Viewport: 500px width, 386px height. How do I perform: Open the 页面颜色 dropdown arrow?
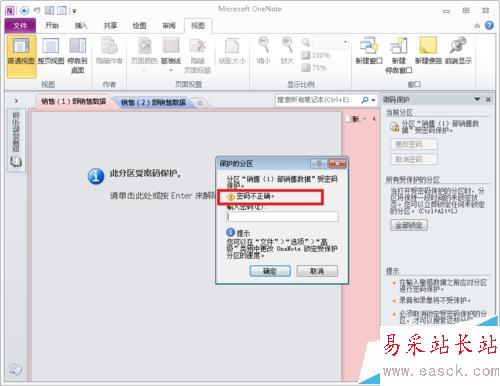click(x=144, y=70)
